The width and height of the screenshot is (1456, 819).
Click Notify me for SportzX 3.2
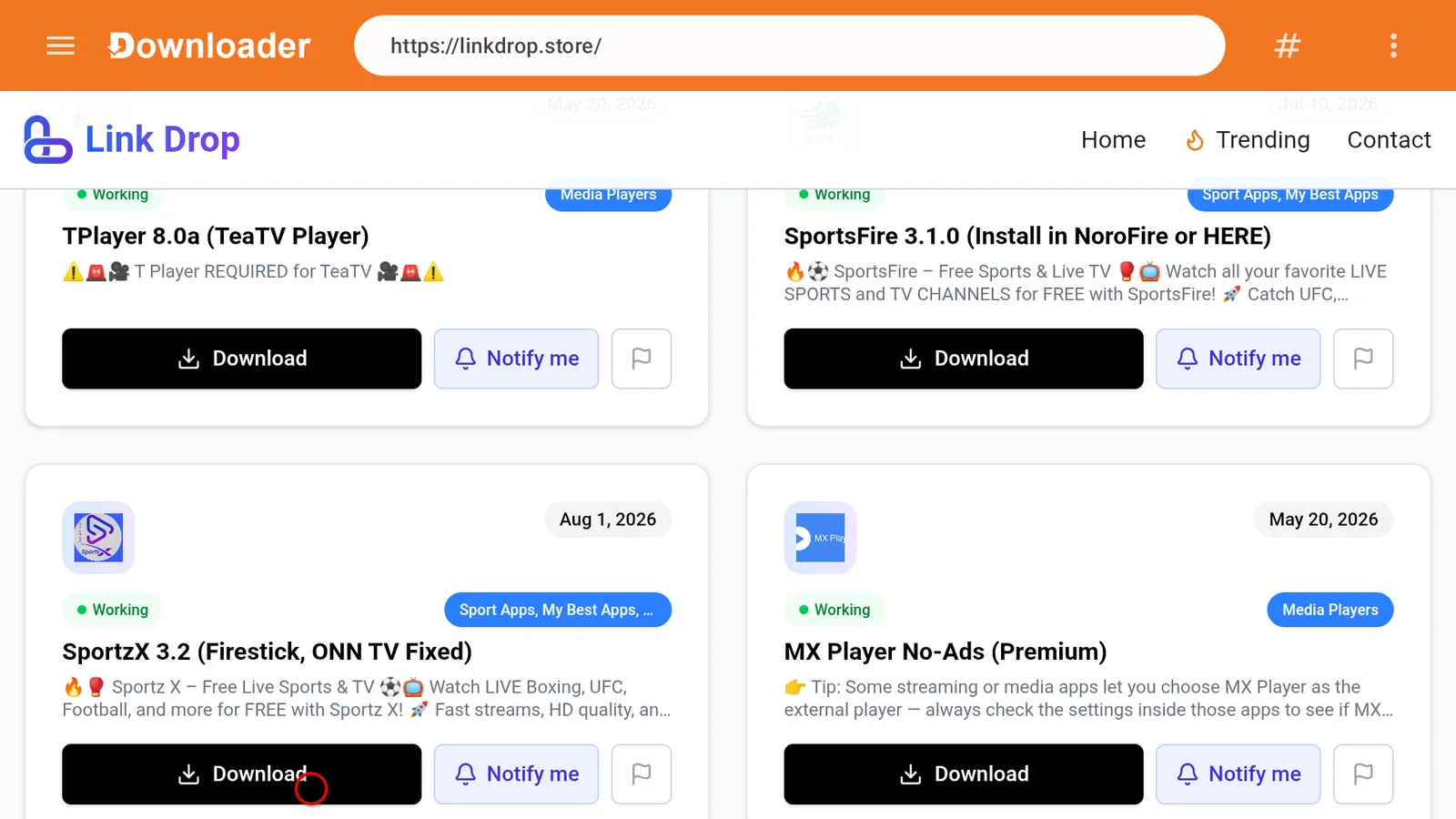(516, 774)
